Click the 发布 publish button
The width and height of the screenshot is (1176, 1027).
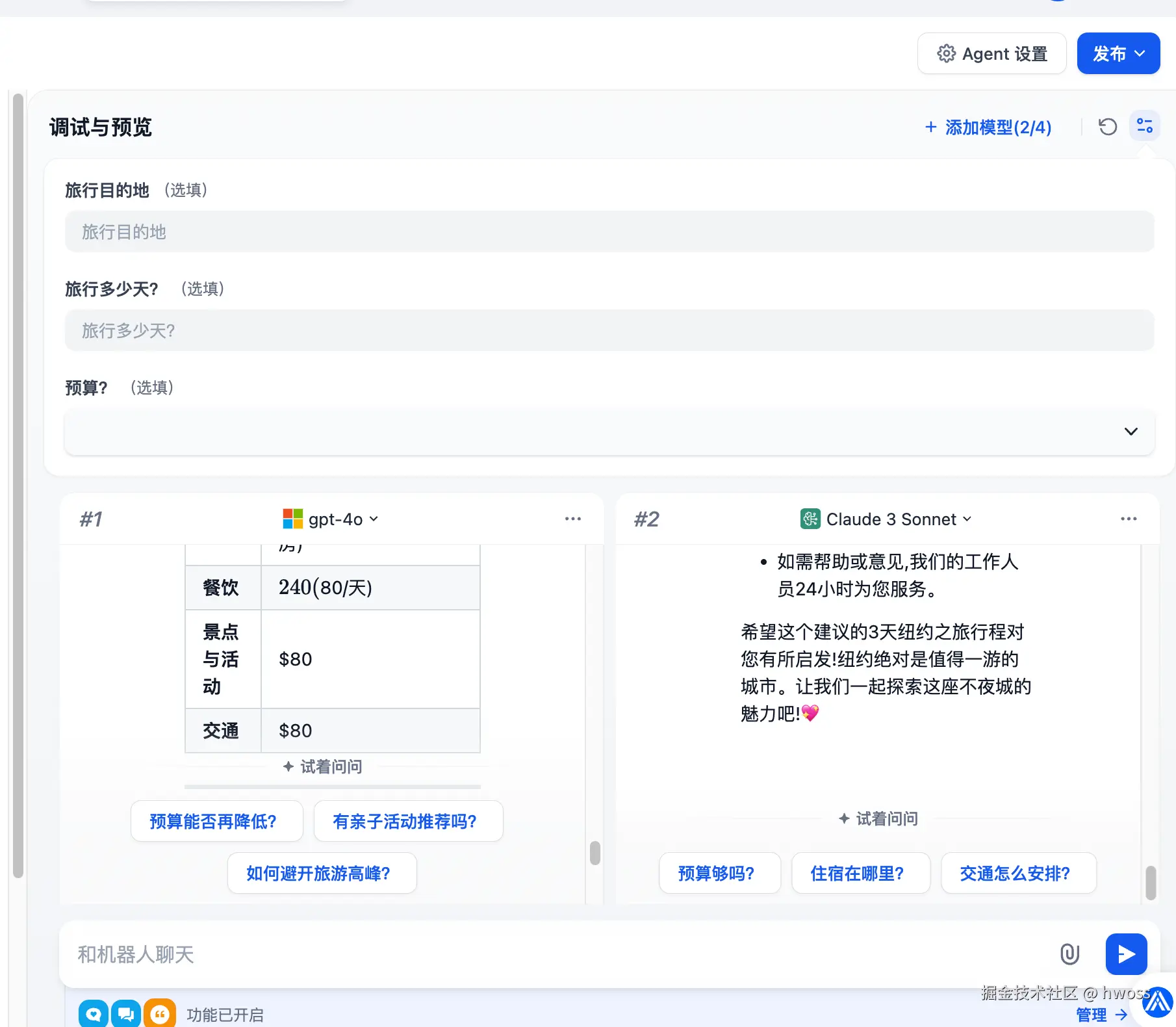(1118, 53)
